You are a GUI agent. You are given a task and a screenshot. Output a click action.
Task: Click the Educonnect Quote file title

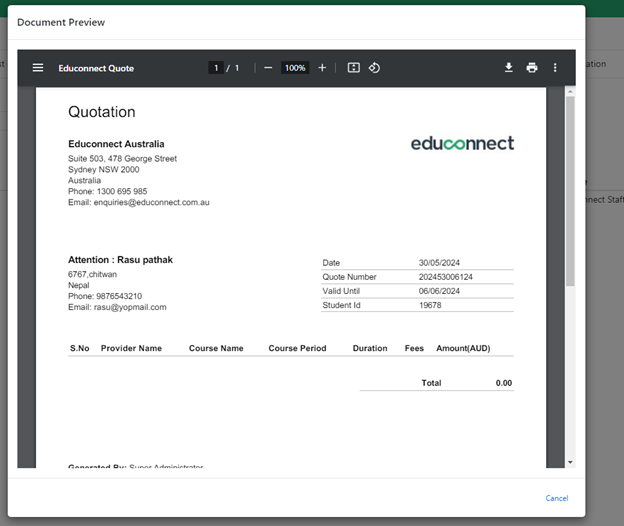[x=96, y=68]
